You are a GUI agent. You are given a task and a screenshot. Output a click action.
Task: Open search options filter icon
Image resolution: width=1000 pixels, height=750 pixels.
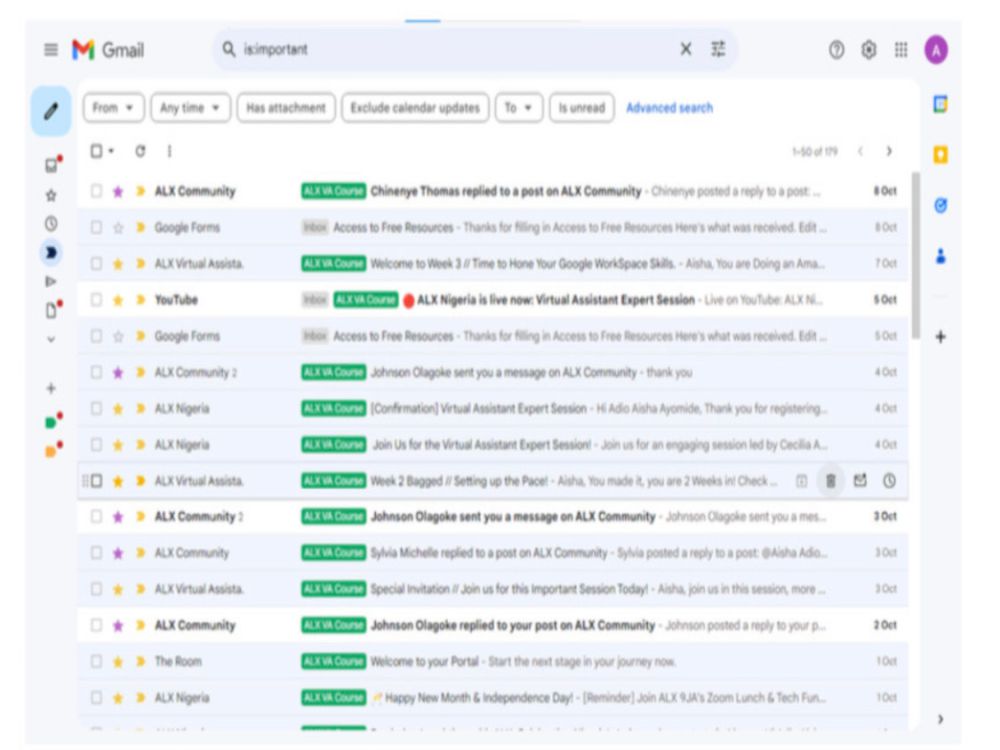[718, 49]
